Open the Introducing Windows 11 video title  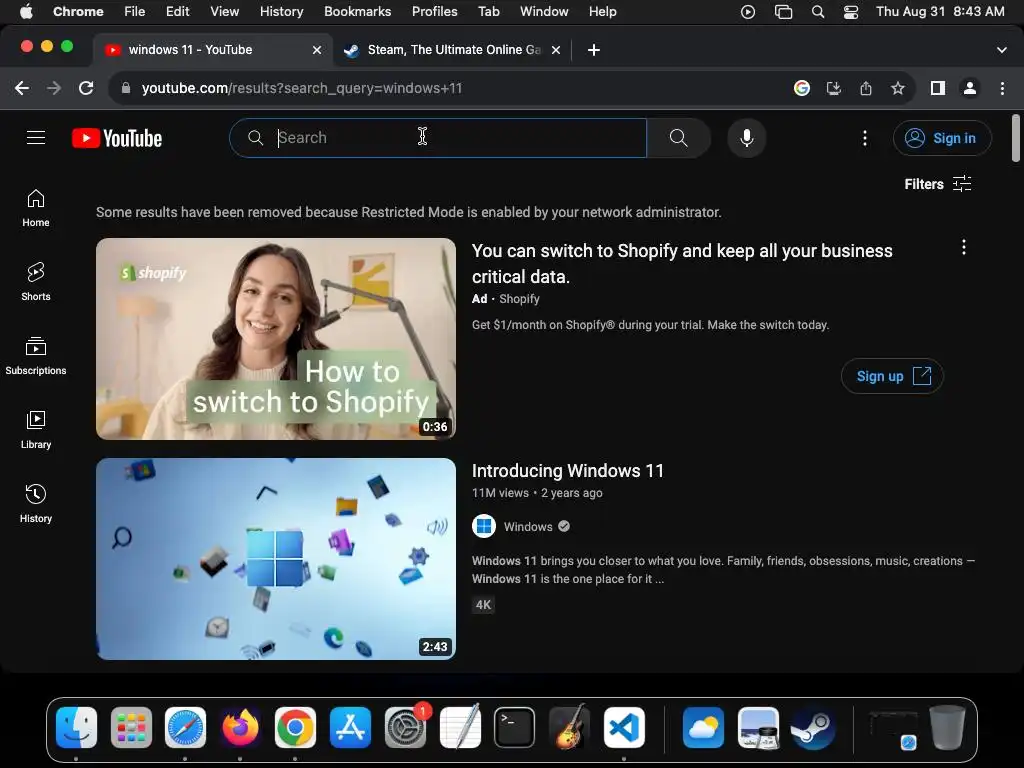(568, 470)
